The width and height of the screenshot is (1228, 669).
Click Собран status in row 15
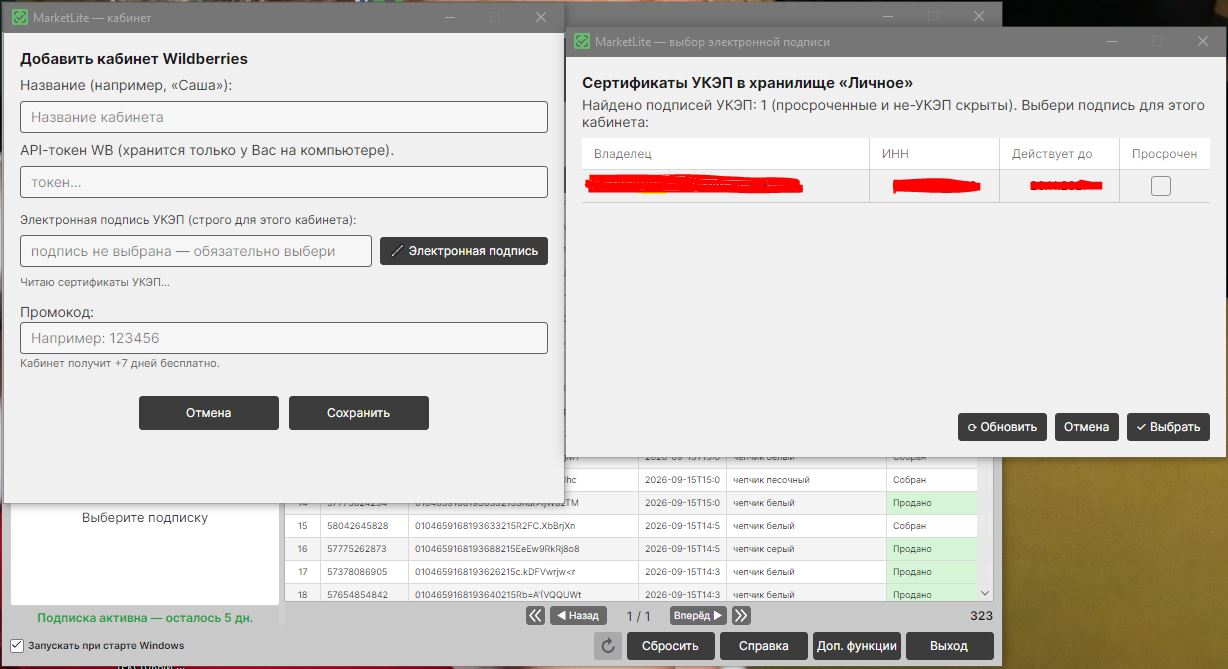931,526
